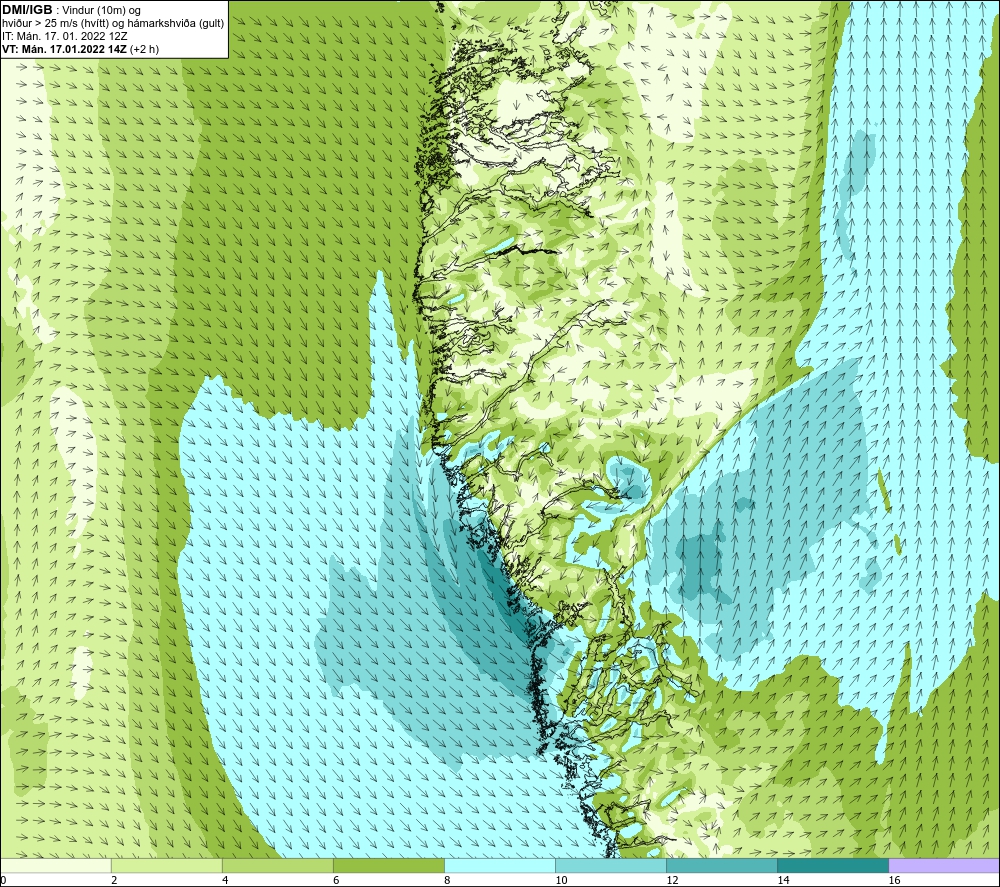
Task: Click the 8–10 m/s pale cyan swatch
Action: [x=500, y=865]
